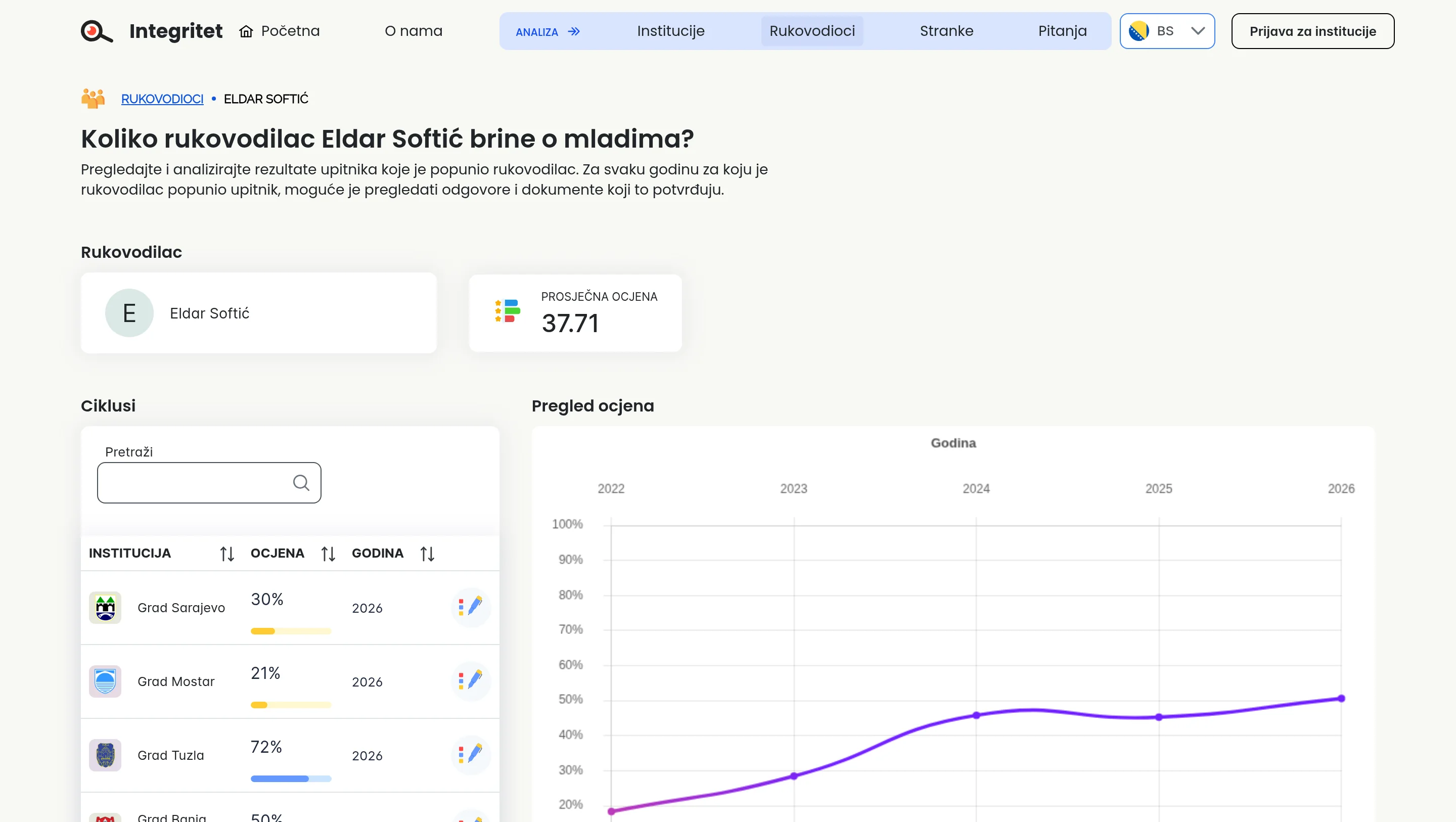Click the Bosnian flag icon in language selector
The width and height of the screenshot is (1456, 822).
tap(1139, 31)
